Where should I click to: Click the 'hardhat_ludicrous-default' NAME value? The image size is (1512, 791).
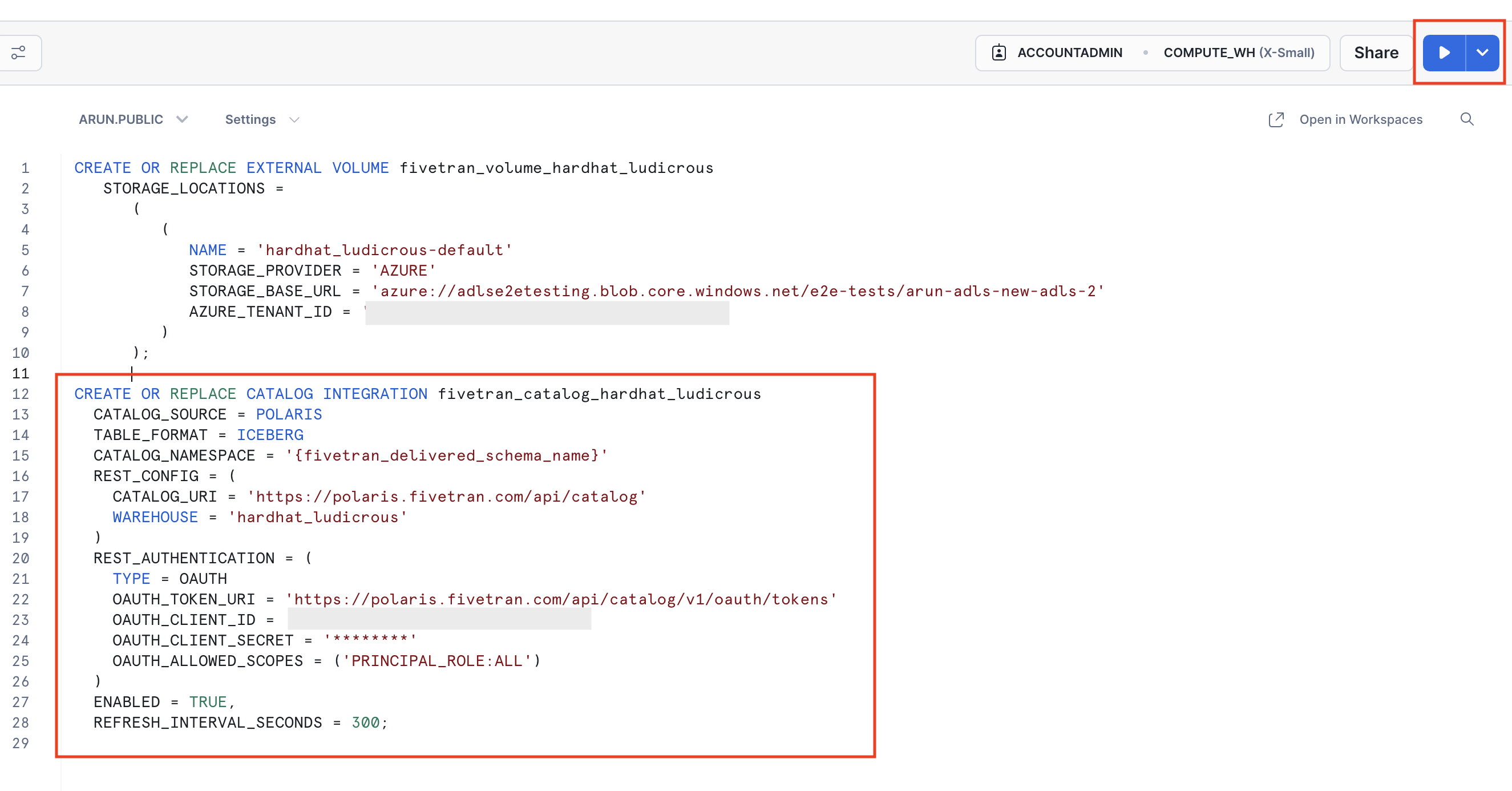(385, 250)
